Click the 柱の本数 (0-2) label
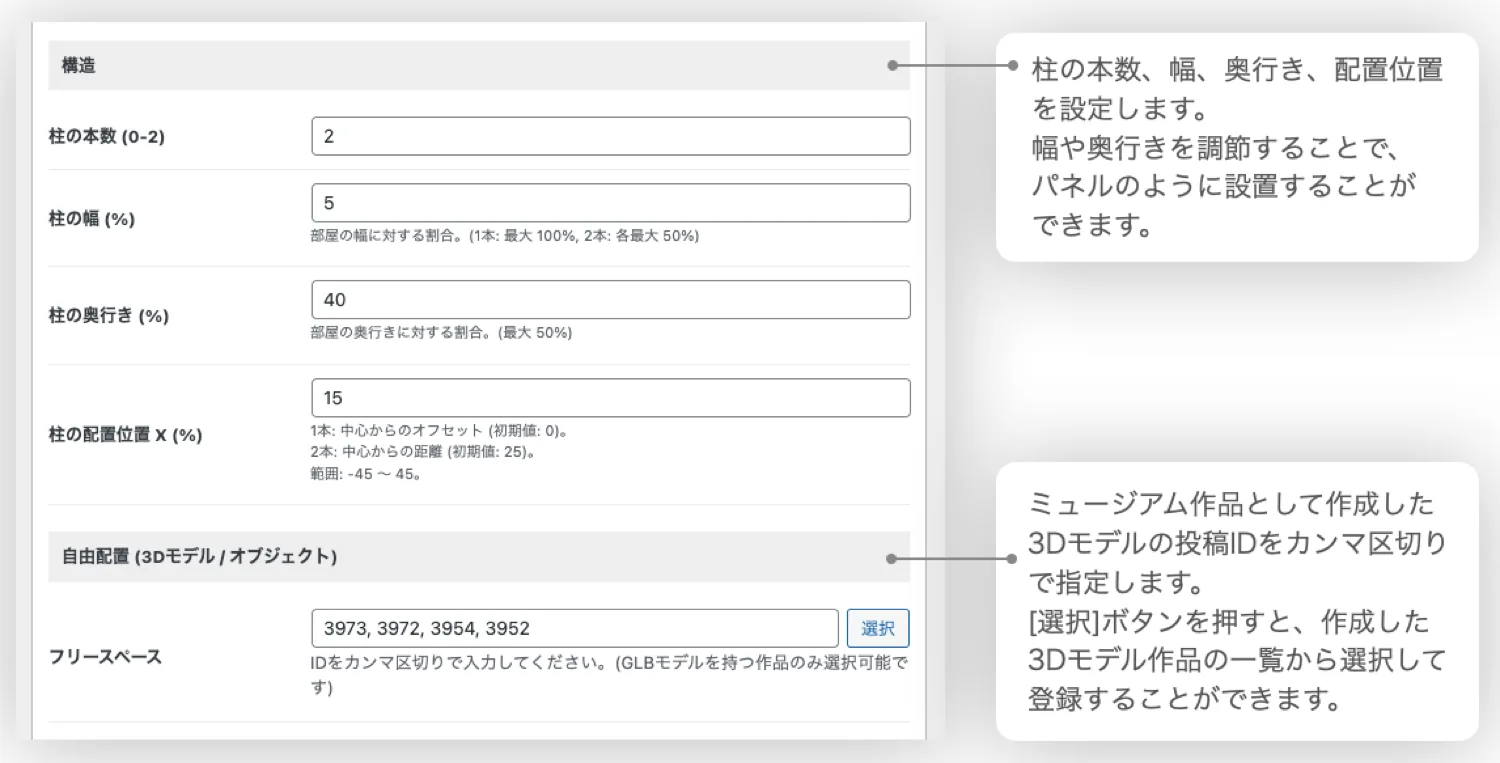The width and height of the screenshot is (1500, 763). 107,137
